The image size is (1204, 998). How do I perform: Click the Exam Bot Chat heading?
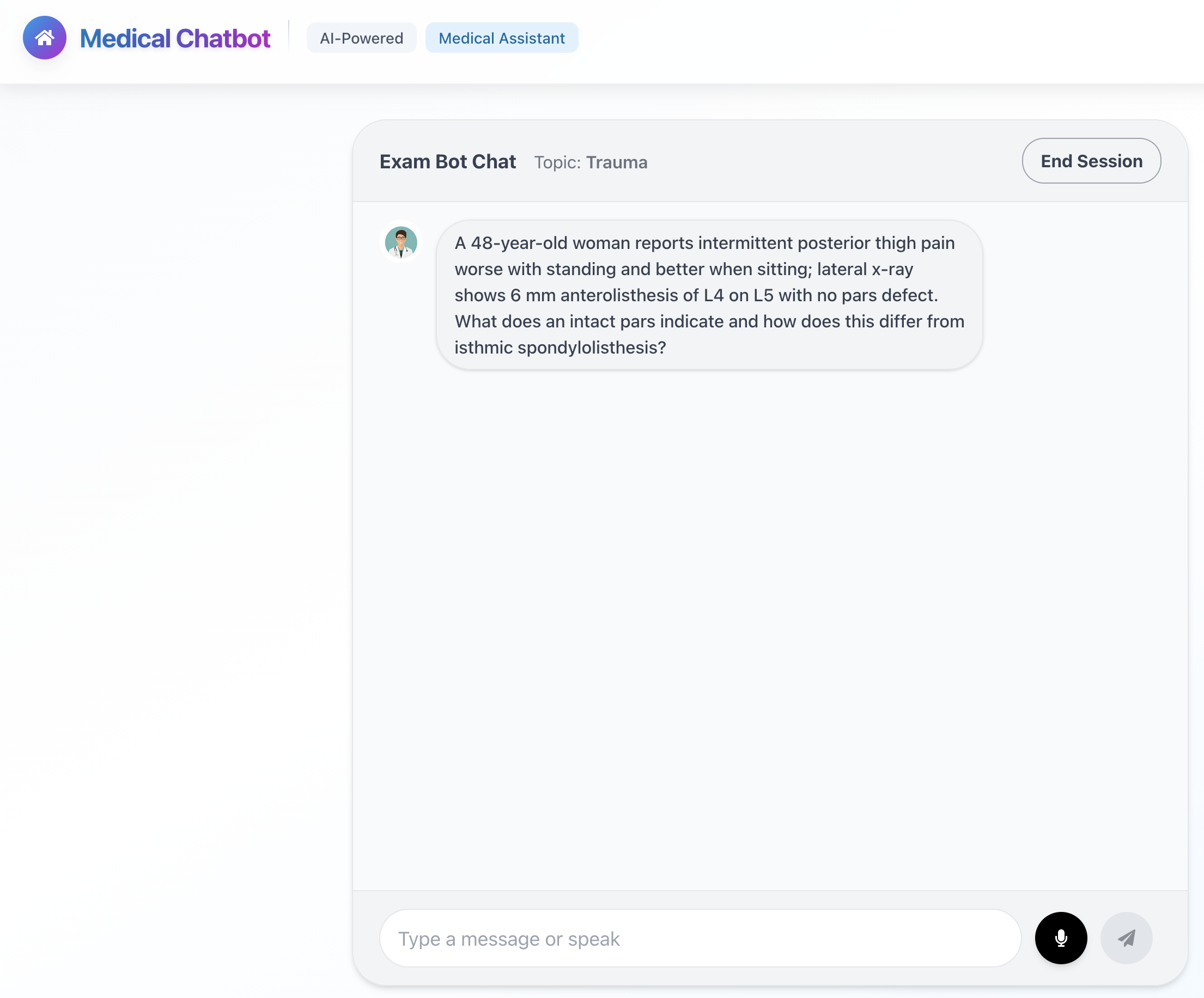point(448,162)
